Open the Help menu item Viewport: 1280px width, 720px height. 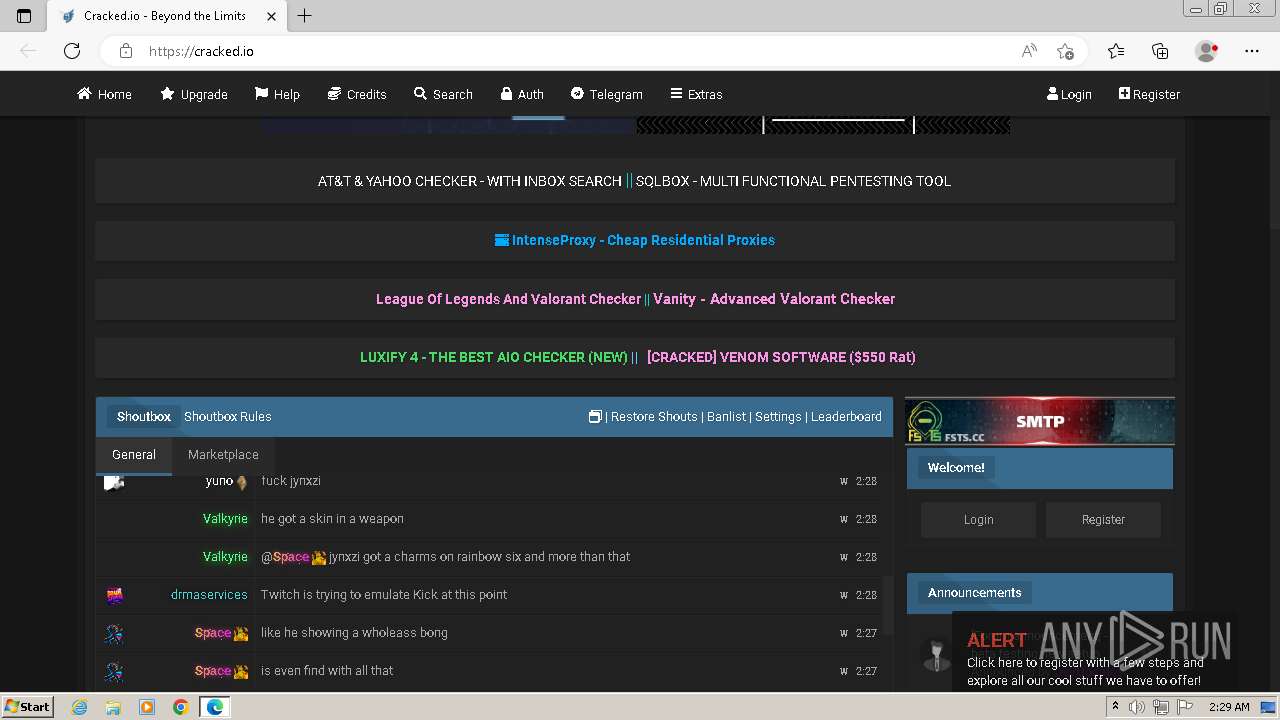pos(277,94)
